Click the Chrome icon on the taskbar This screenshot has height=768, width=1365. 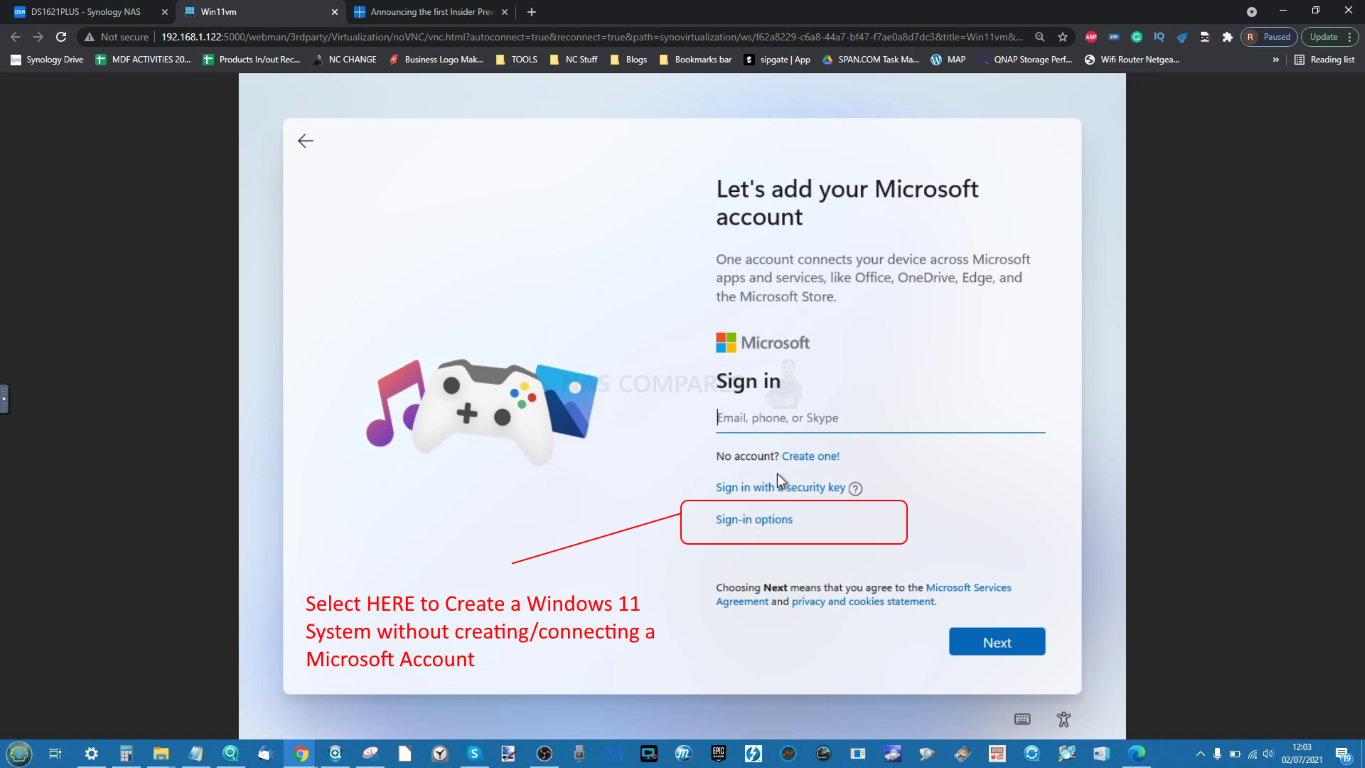(x=300, y=753)
